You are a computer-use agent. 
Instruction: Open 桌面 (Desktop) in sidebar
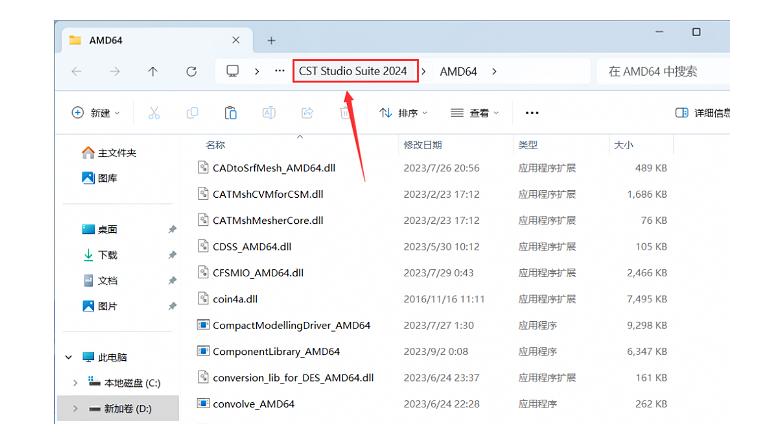point(99,229)
